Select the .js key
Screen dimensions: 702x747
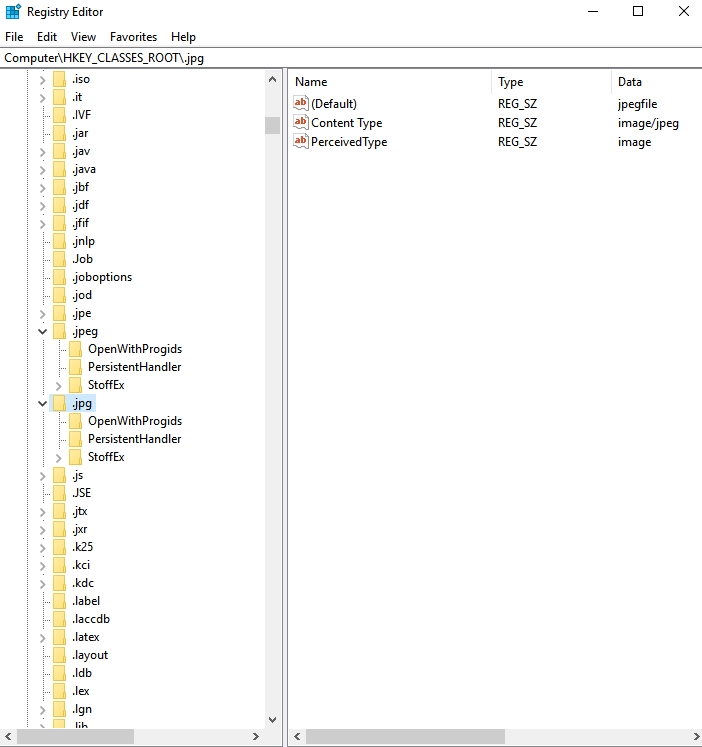pos(78,475)
